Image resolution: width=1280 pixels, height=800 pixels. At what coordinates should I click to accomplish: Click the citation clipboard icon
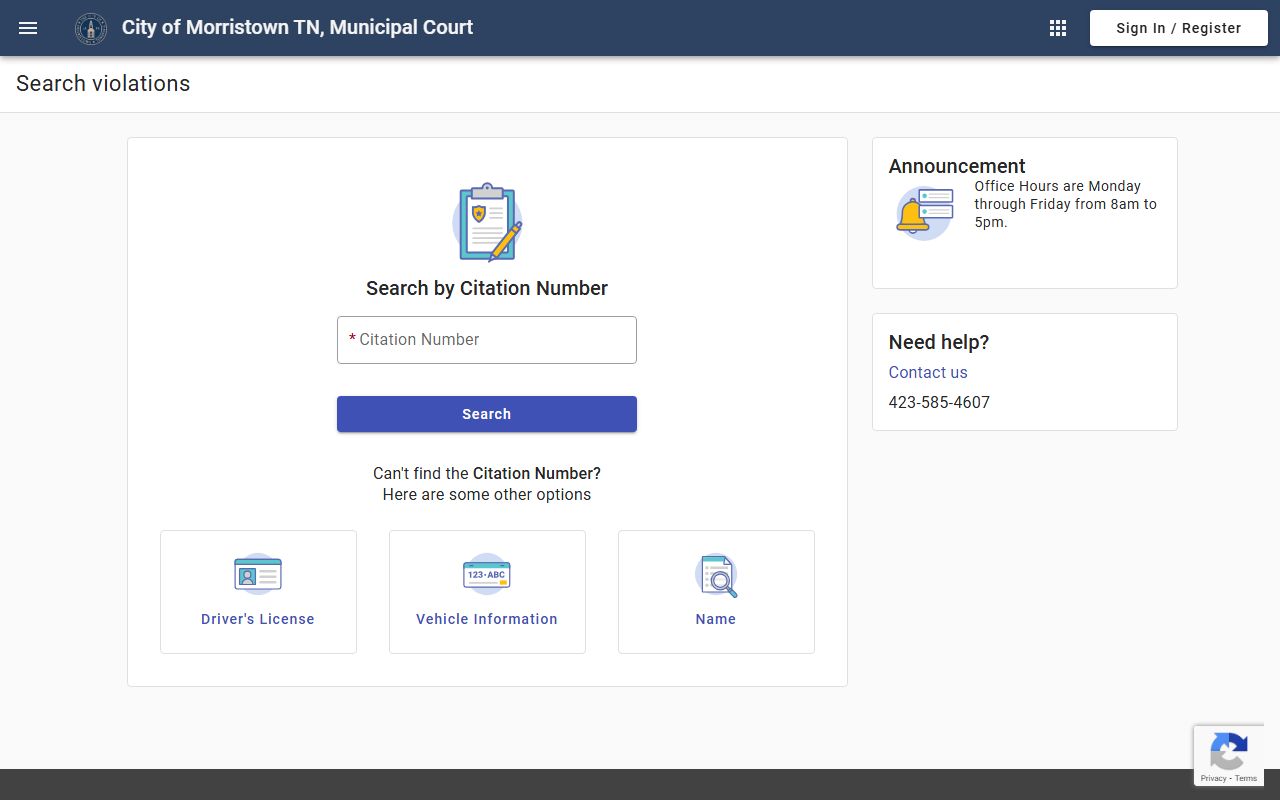[487, 222]
